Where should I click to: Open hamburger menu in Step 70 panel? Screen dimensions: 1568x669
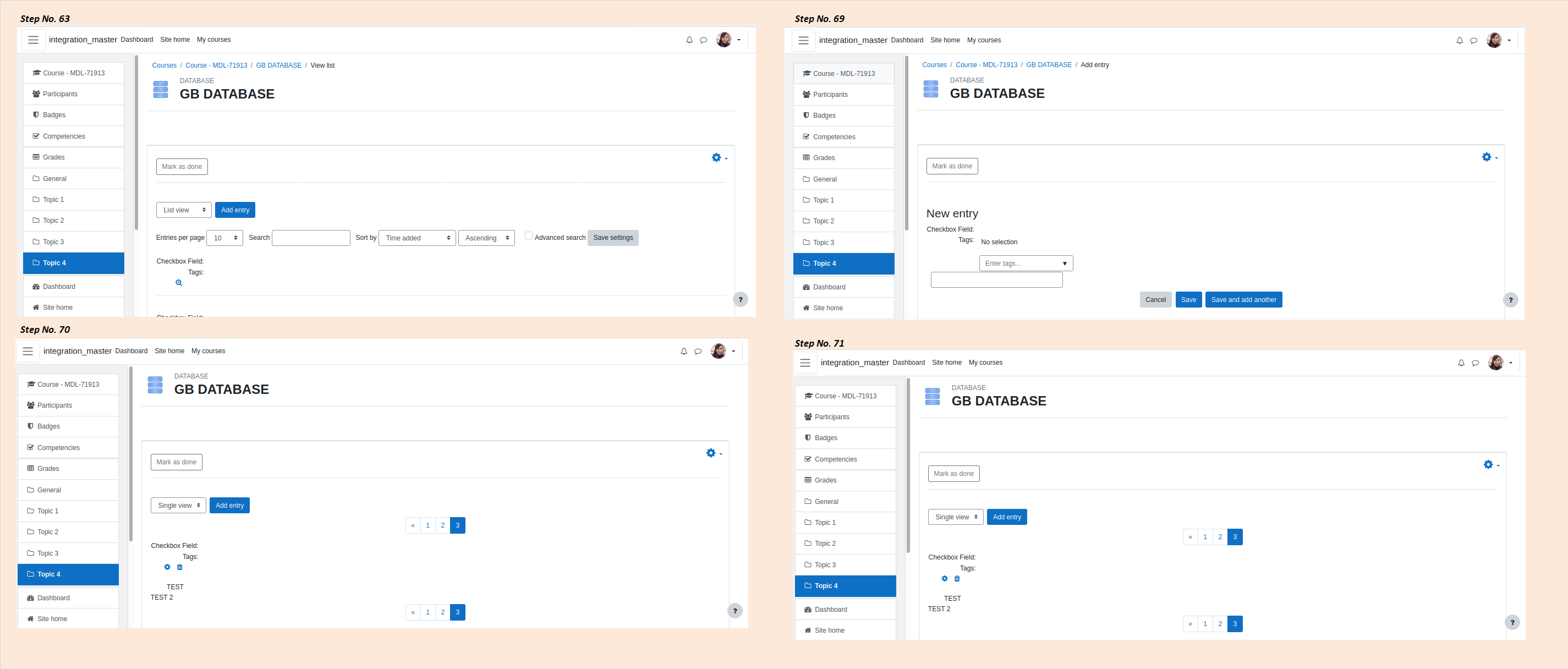point(28,351)
